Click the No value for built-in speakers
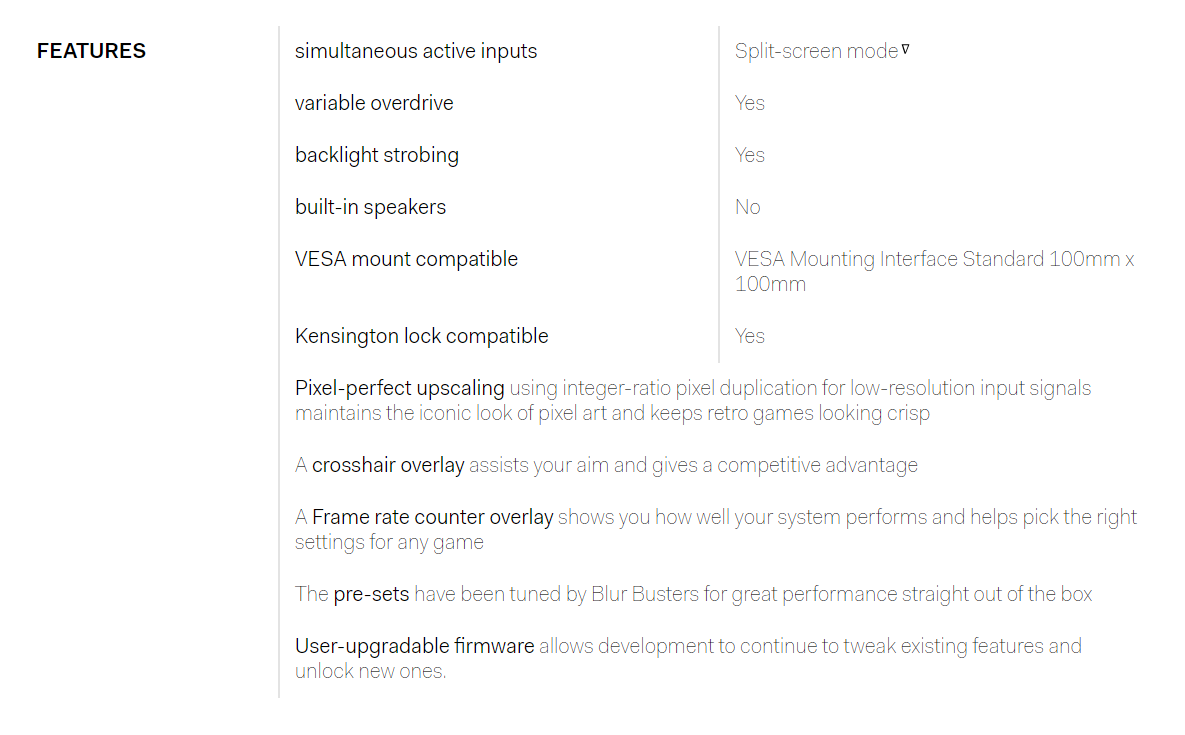 (x=747, y=207)
